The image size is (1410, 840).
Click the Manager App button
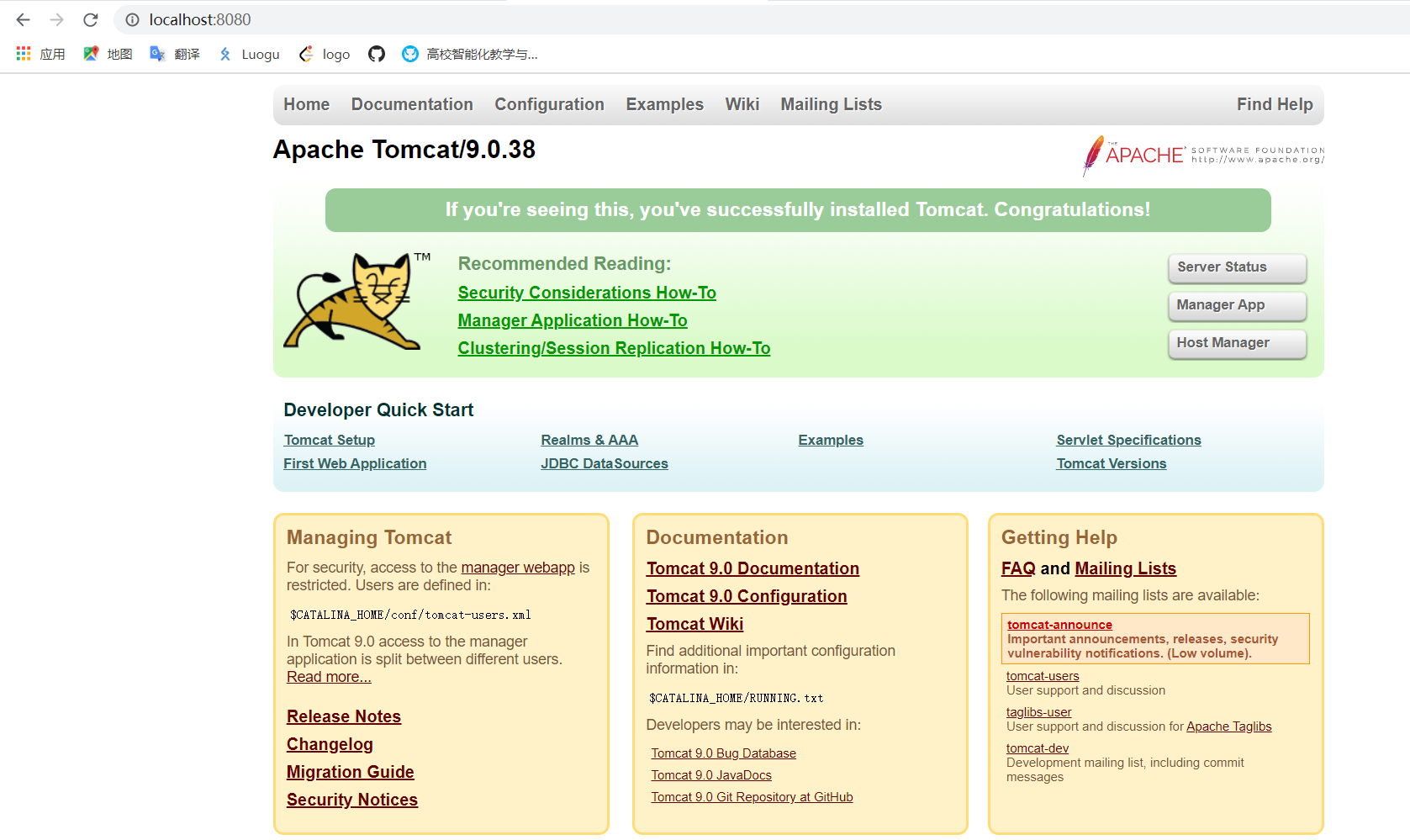[x=1237, y=305]
